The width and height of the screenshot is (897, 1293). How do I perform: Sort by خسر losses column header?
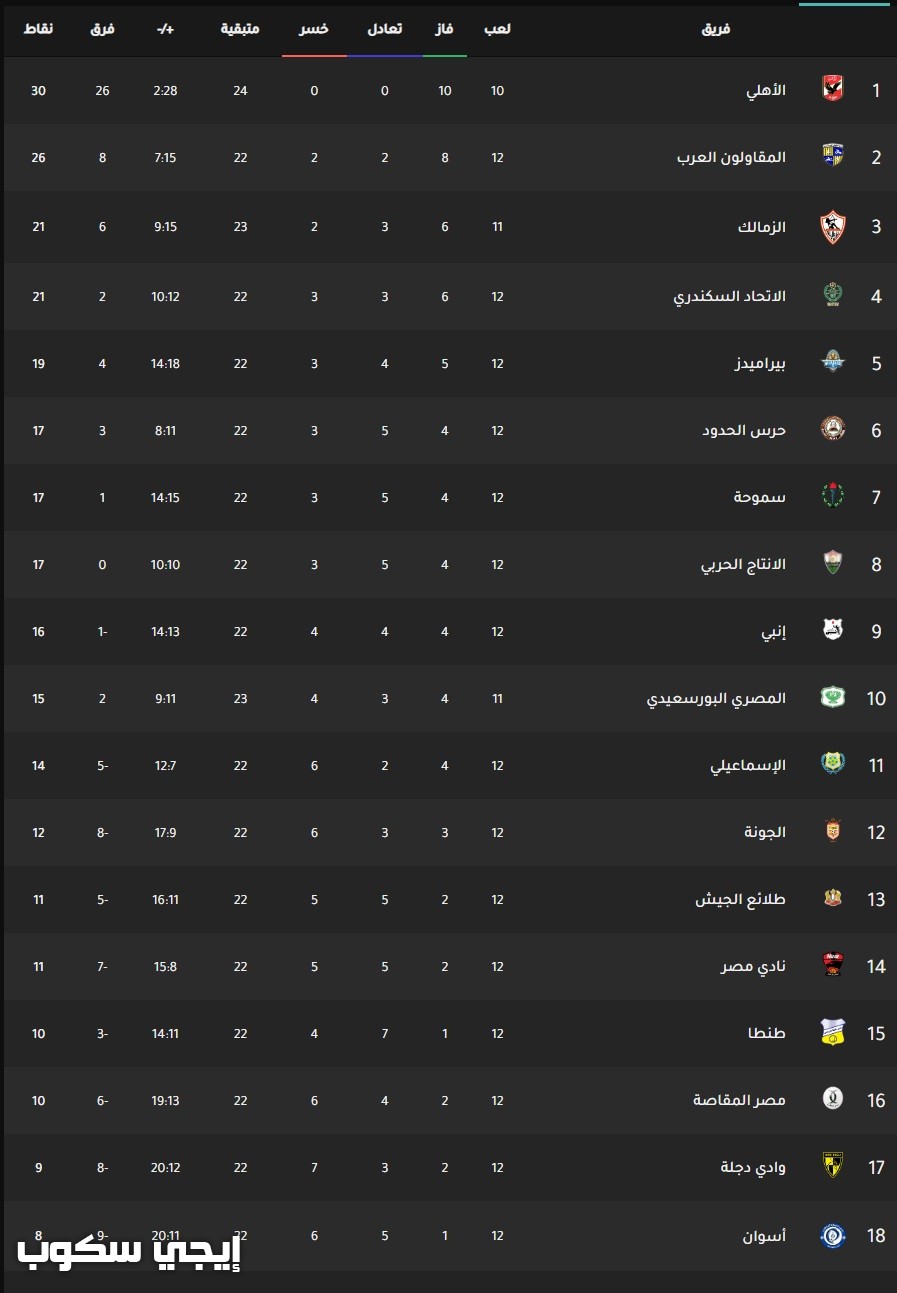point(314,30)
